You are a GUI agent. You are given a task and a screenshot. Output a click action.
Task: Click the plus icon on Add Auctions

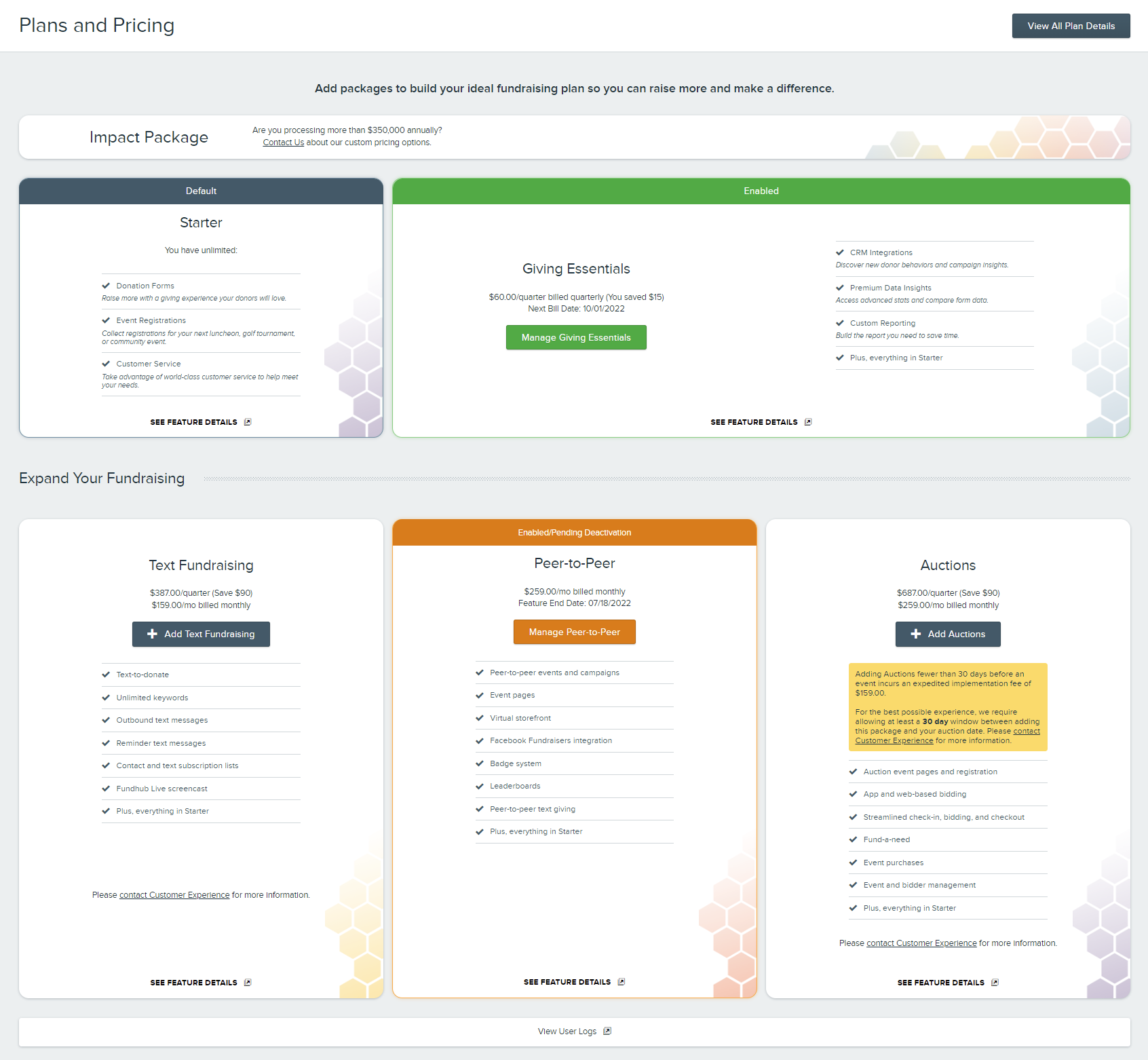pyautogui.click(x=916, y=634)
